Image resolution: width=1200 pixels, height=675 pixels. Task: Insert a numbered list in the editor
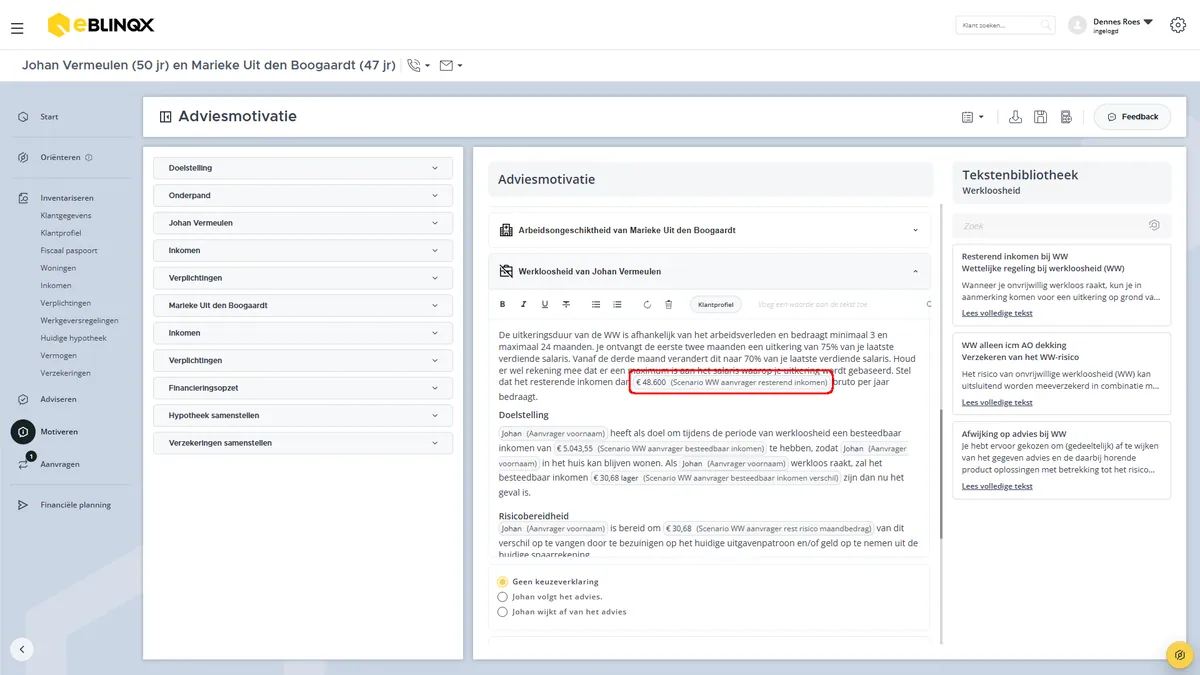(617, 304)
